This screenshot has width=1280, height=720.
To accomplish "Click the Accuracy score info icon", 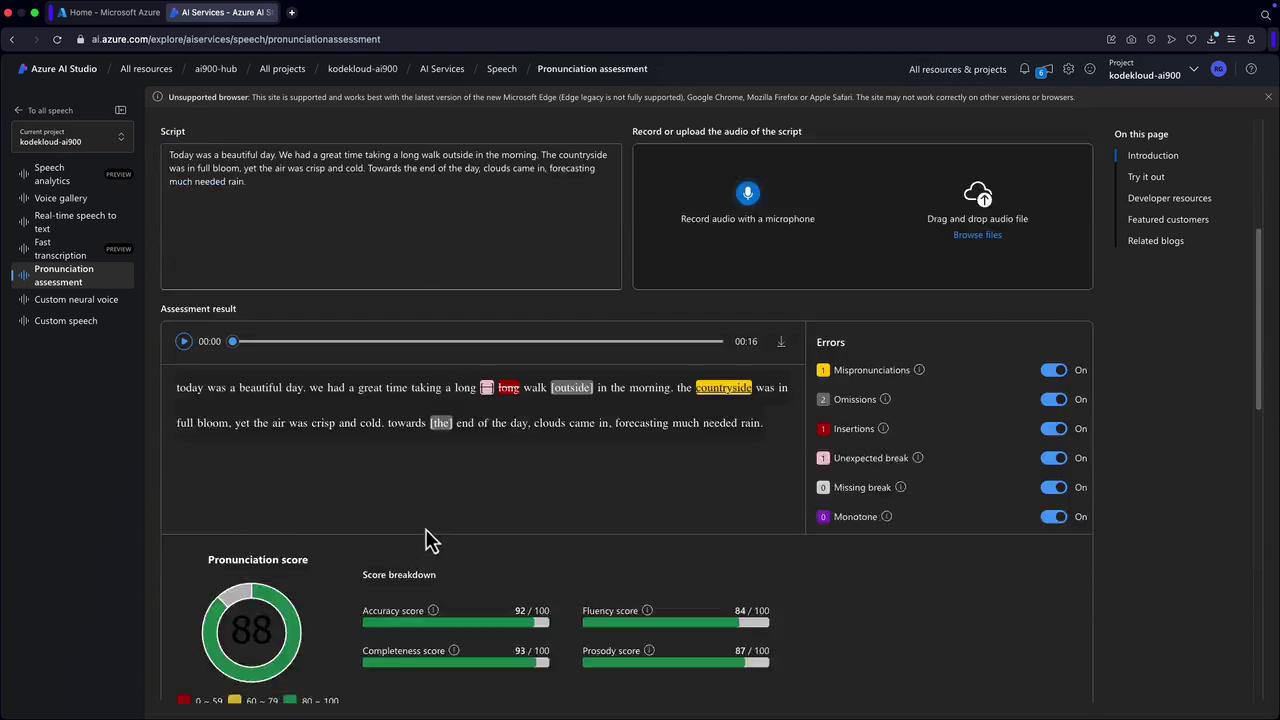I will (x=433, y=611).
